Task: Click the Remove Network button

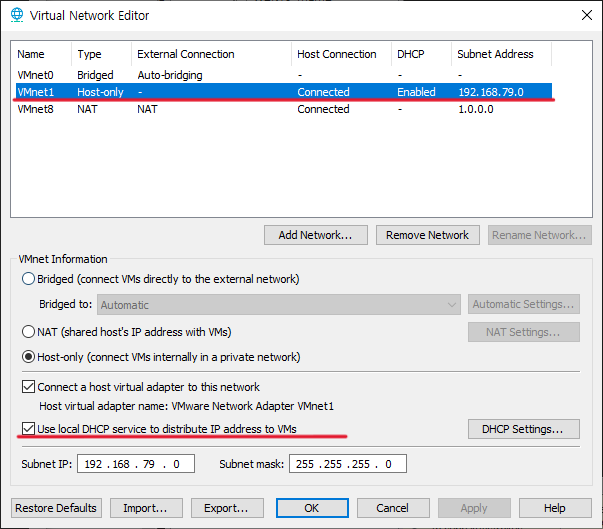Action: tap(428, 235)
